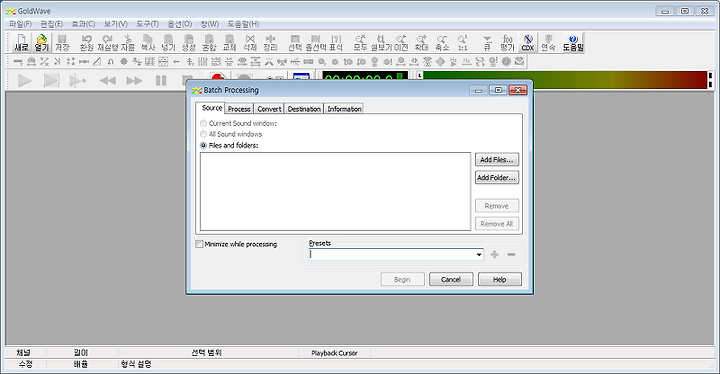Open the 편집(E) menu
The image size is (720, 374).
51,24
